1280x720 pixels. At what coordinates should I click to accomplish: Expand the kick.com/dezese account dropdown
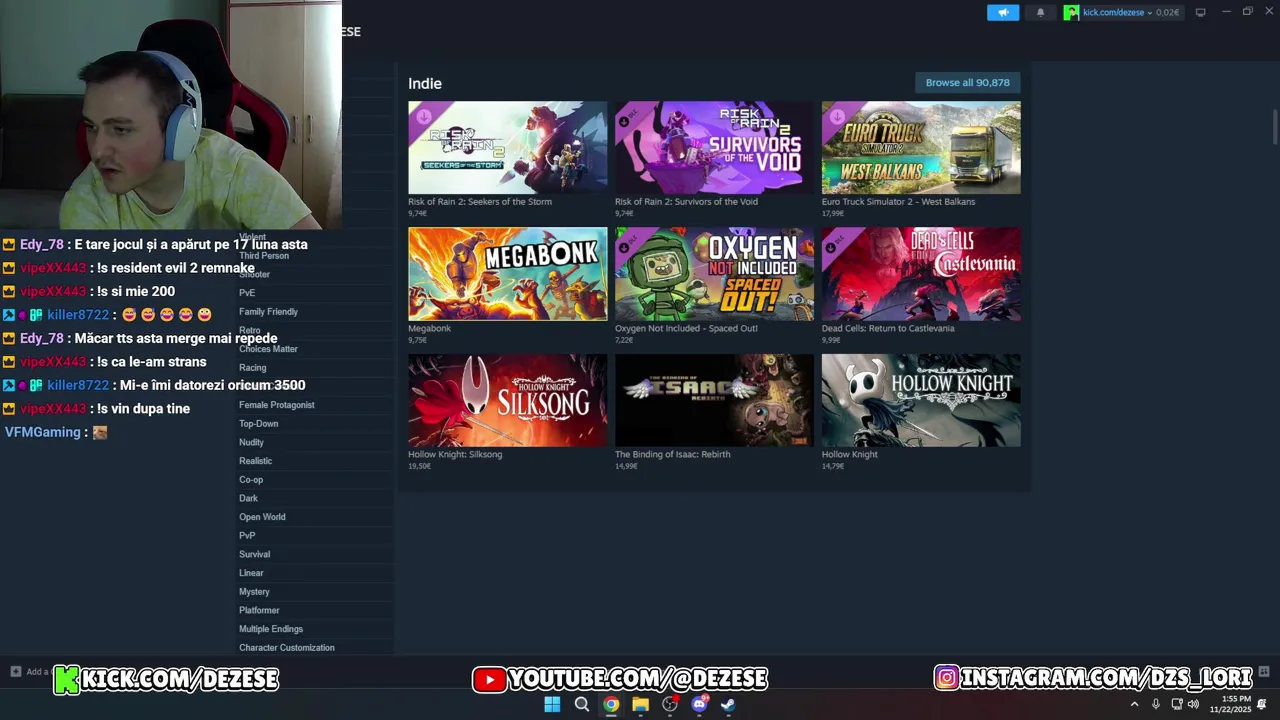[x=1150, y=12]
